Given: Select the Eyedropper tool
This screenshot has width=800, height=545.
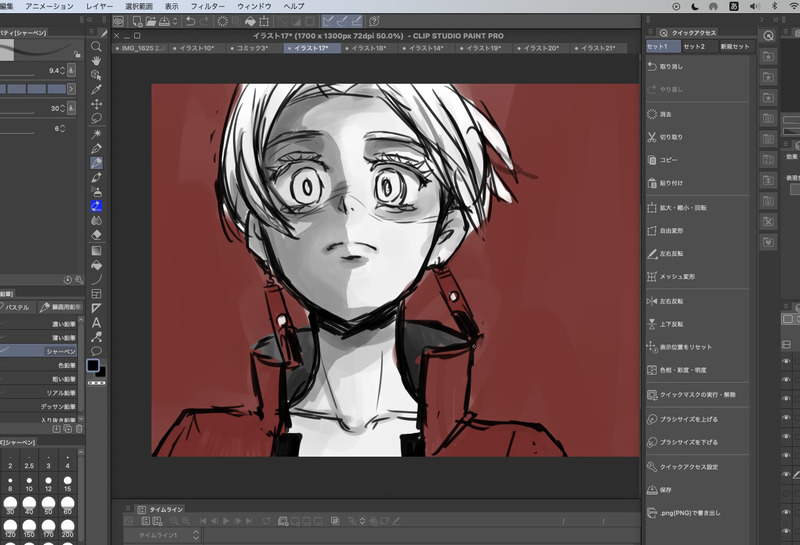Looking at the screenshot, I should tap(96, 89).
